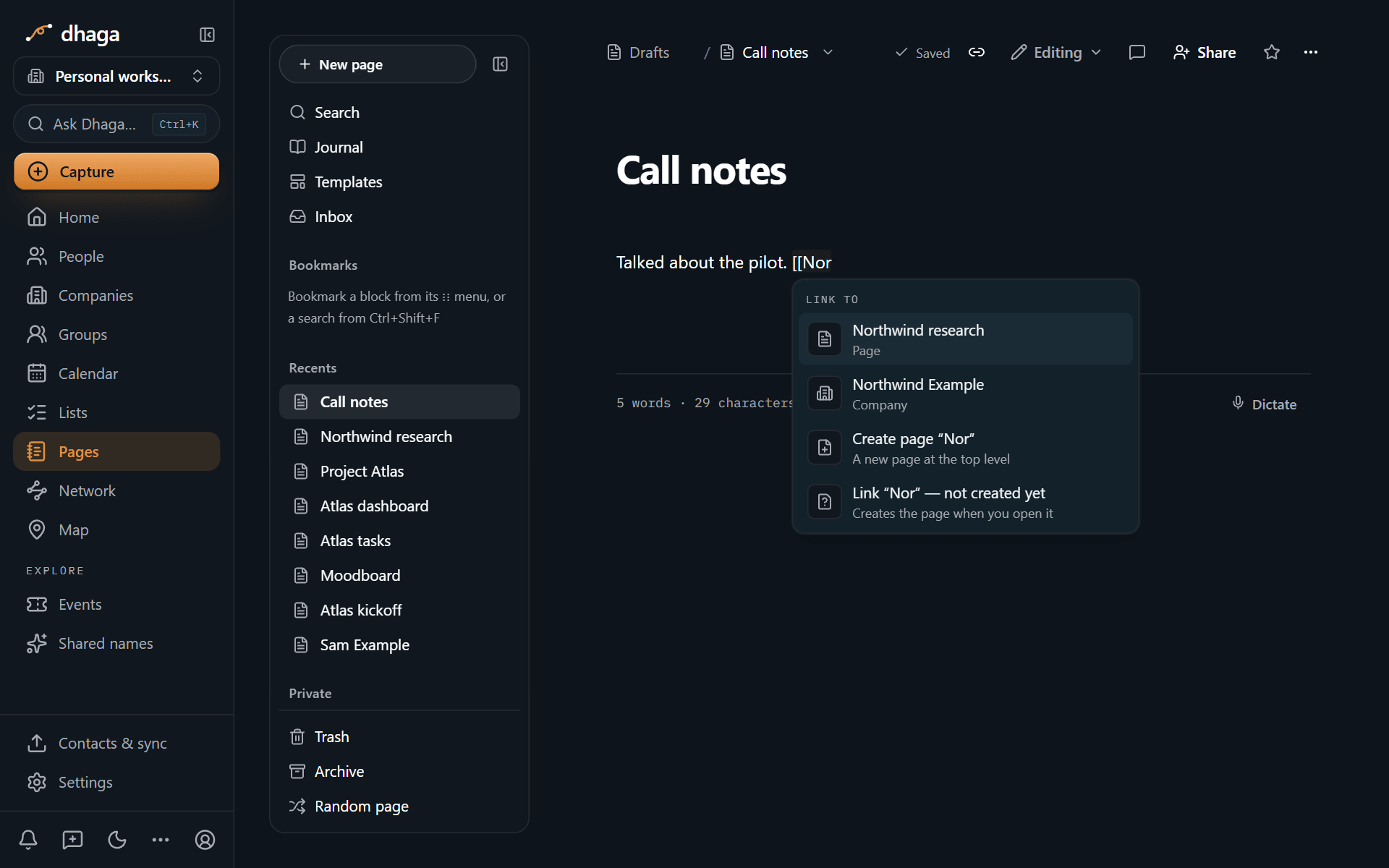Select Create page “Nor” option
The height and width of the screenshot is (868, 1389).
point(966,448)
